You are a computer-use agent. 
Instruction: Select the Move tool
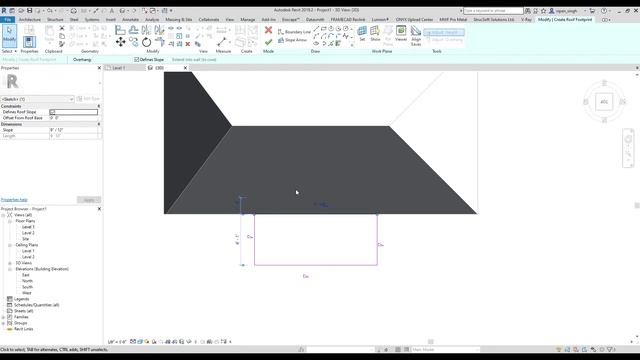point(120,42)
